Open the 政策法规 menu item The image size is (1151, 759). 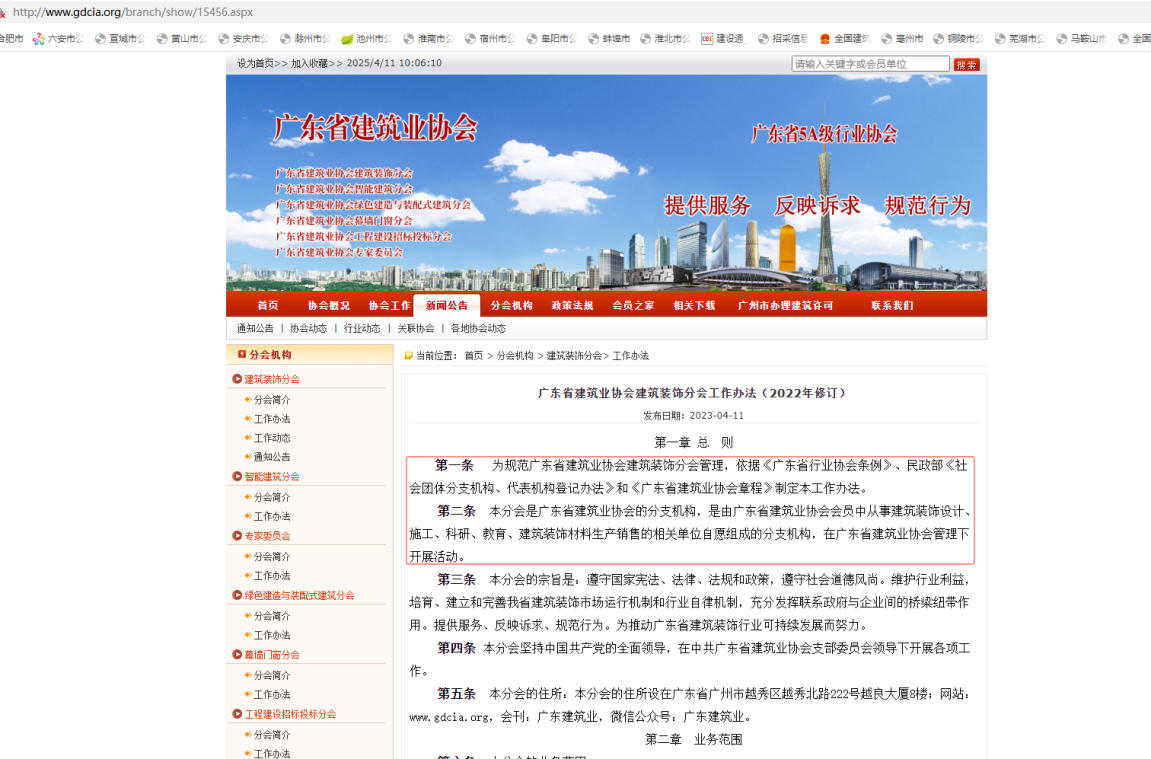coord(572,305)
